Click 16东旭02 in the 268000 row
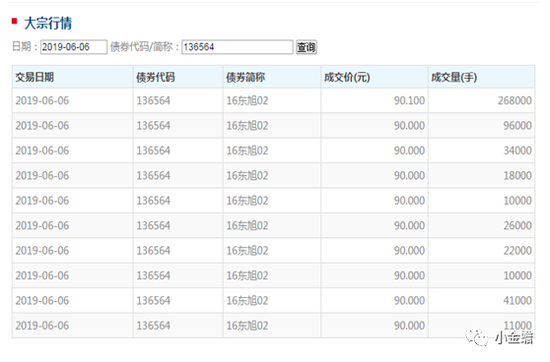The image size is (550, 362). [x=247, y=101]
